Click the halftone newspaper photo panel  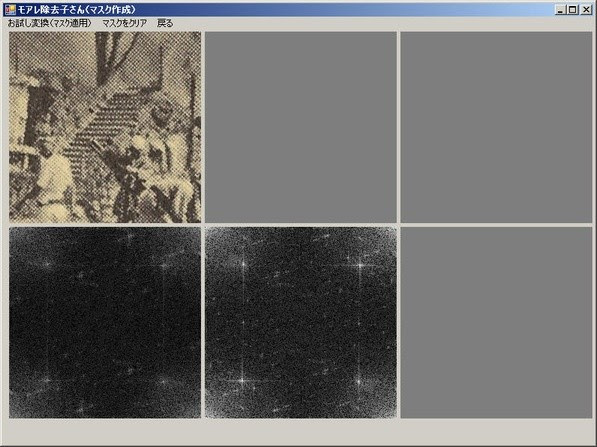point(105,127)
